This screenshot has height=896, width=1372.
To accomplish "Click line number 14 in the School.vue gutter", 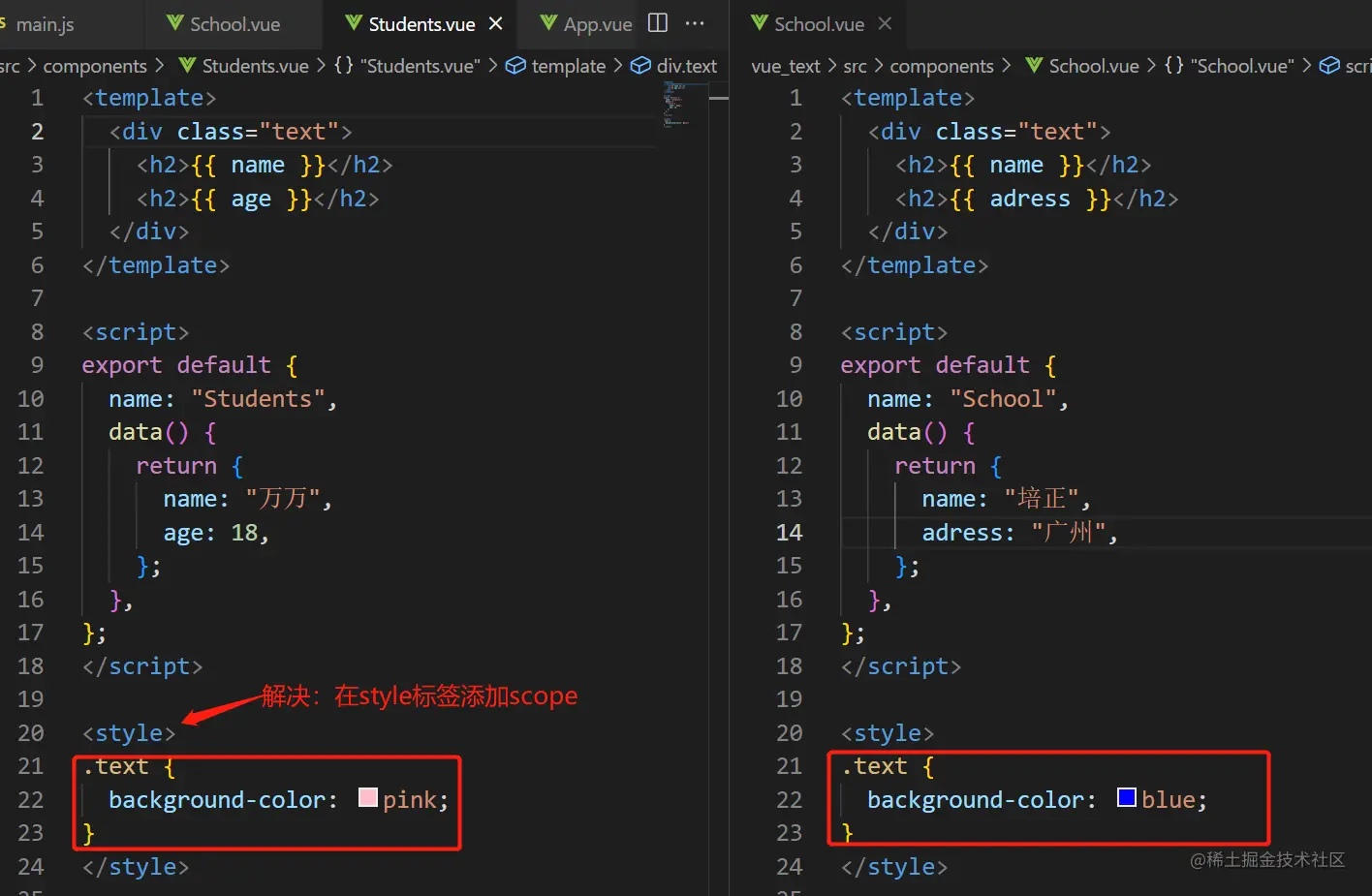I will [x=790, y=533].
